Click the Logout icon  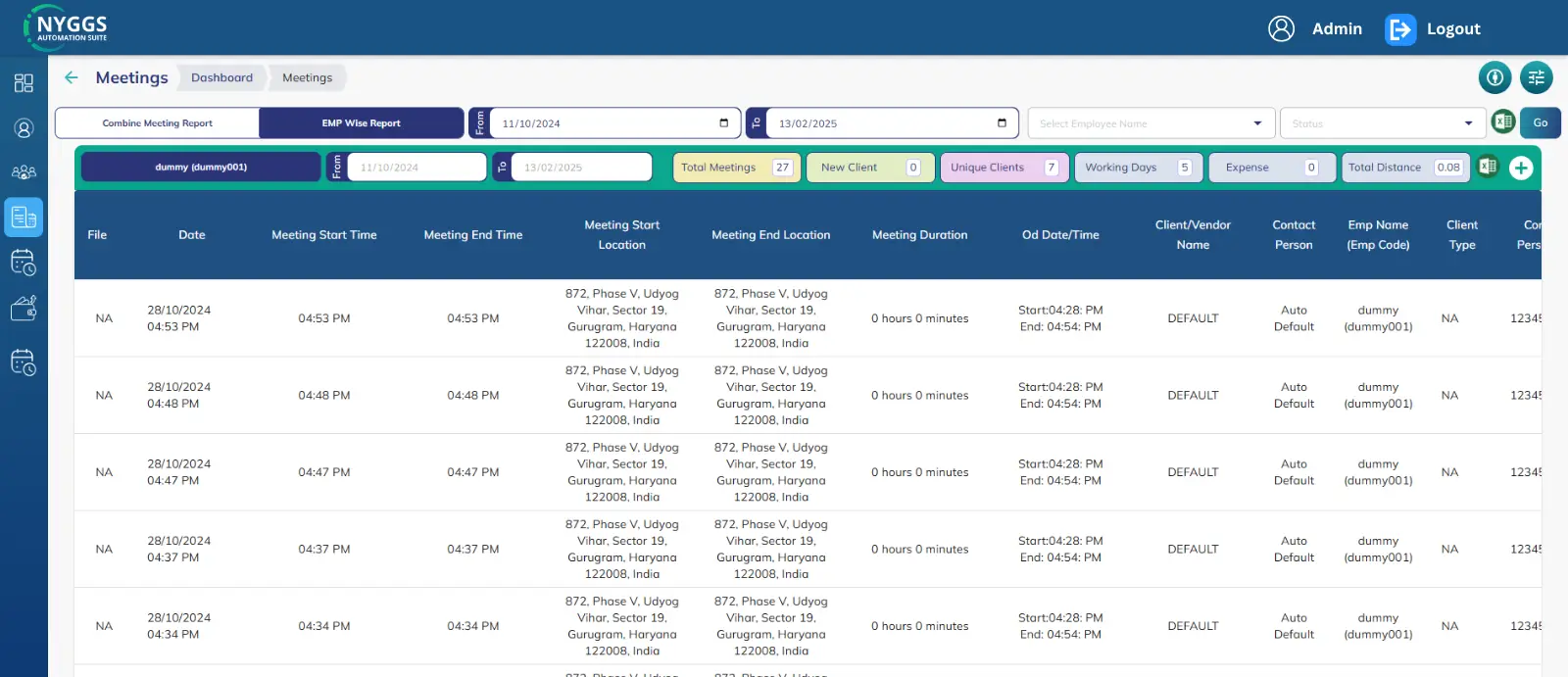coord(1399,29)
